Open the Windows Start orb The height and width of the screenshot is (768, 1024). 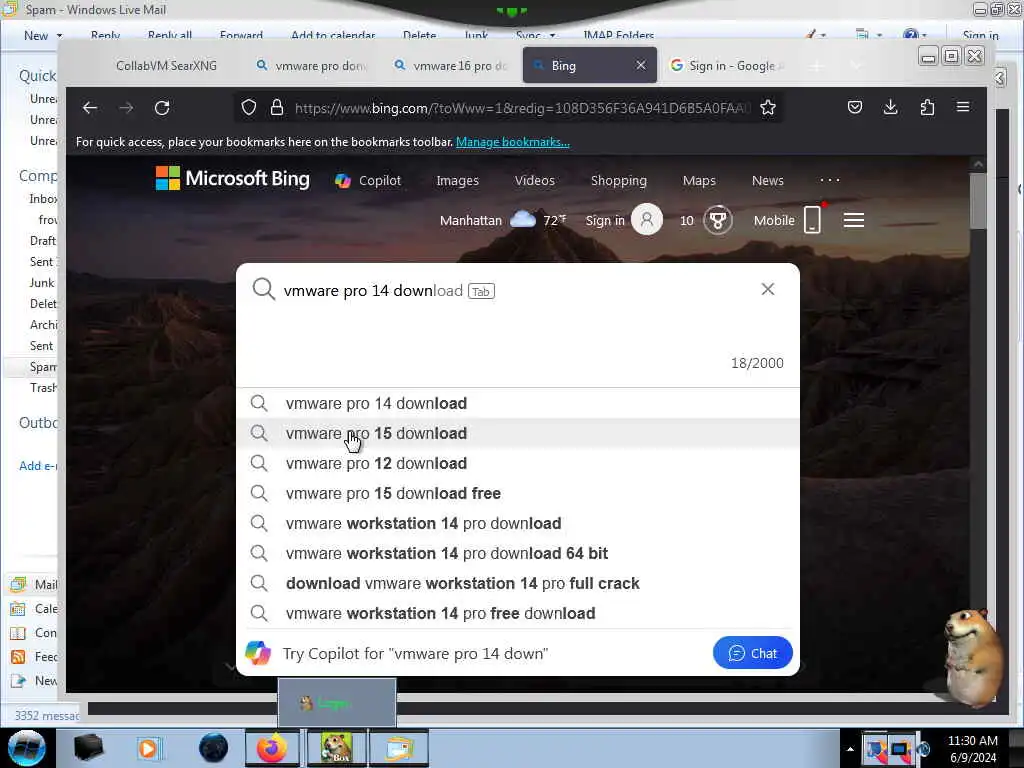pos(27,748)
